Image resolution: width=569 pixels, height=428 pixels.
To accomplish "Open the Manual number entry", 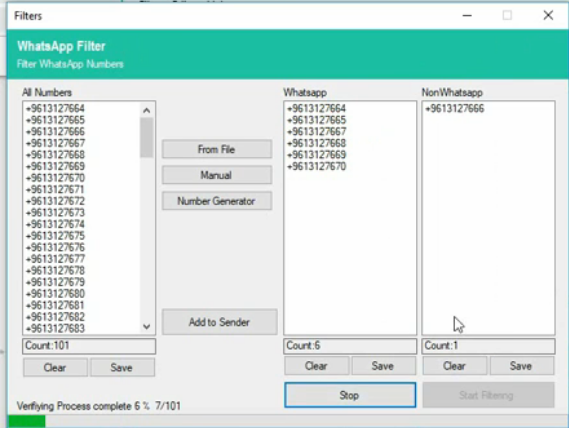I will (217, 175).
